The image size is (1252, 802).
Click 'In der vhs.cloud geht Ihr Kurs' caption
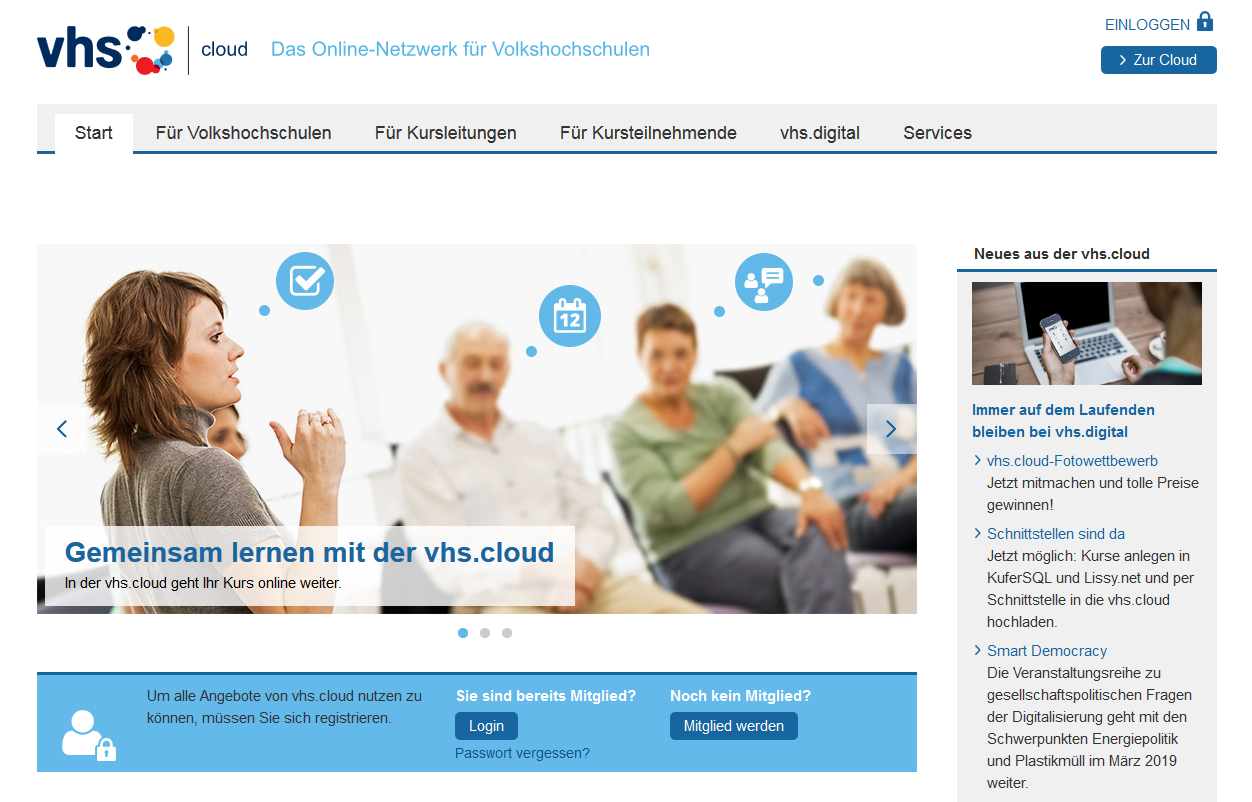point(203,583)
